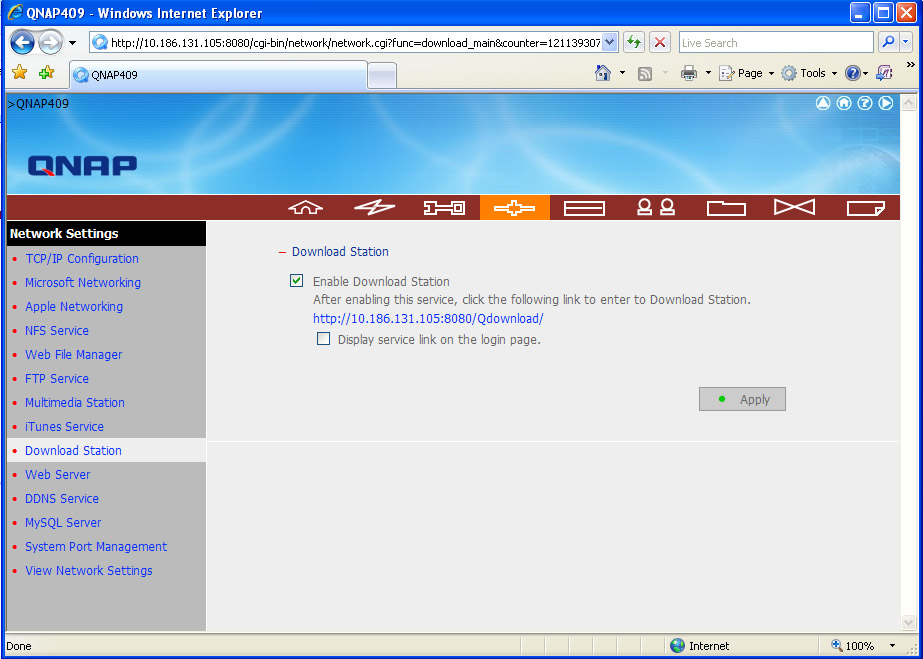
Task: Click the Internet security zone in status bar
Action: click(700, 645)
